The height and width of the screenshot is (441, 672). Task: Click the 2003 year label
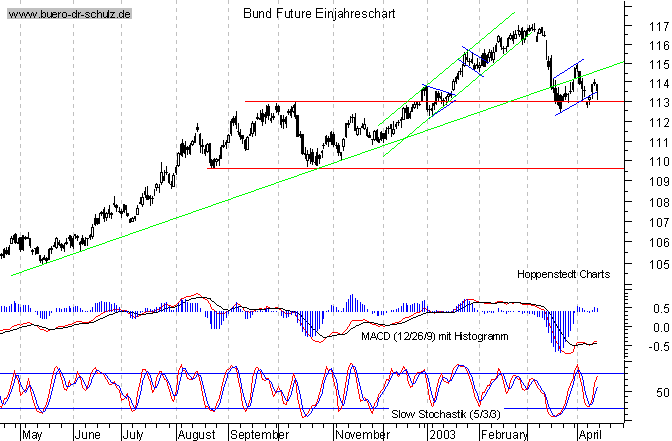443,435
